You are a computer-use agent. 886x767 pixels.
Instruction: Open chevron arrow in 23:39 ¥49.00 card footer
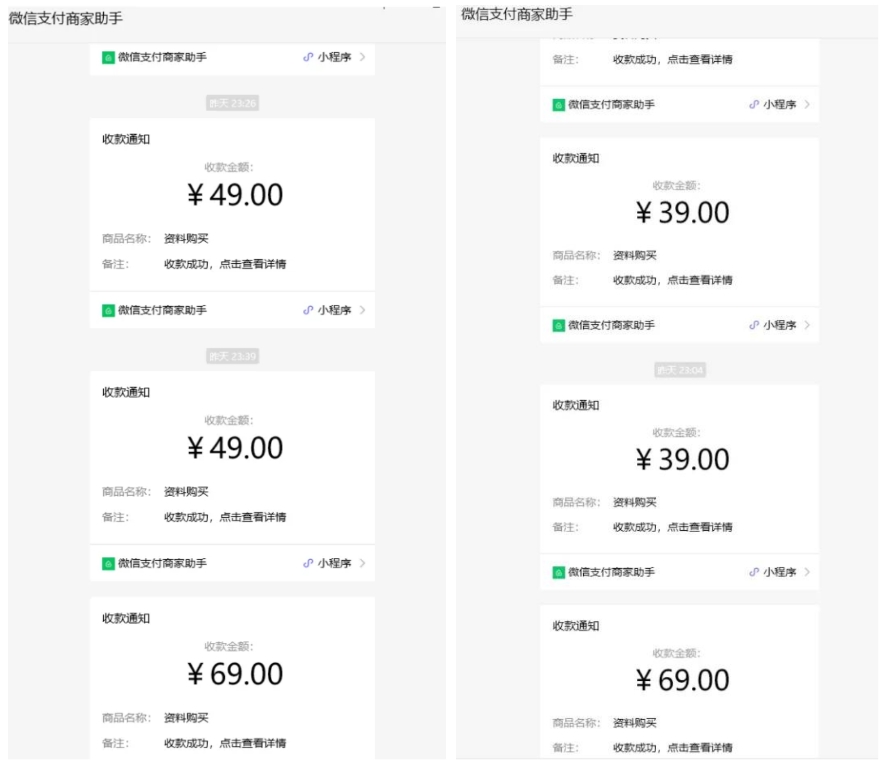pos(362,564)
